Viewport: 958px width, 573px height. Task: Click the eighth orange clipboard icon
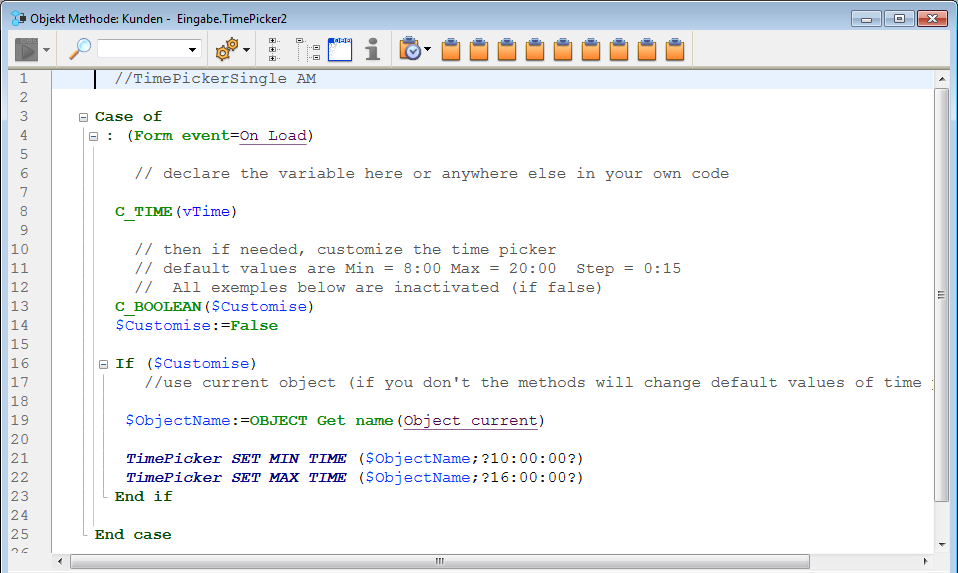[x=647, y=49]
